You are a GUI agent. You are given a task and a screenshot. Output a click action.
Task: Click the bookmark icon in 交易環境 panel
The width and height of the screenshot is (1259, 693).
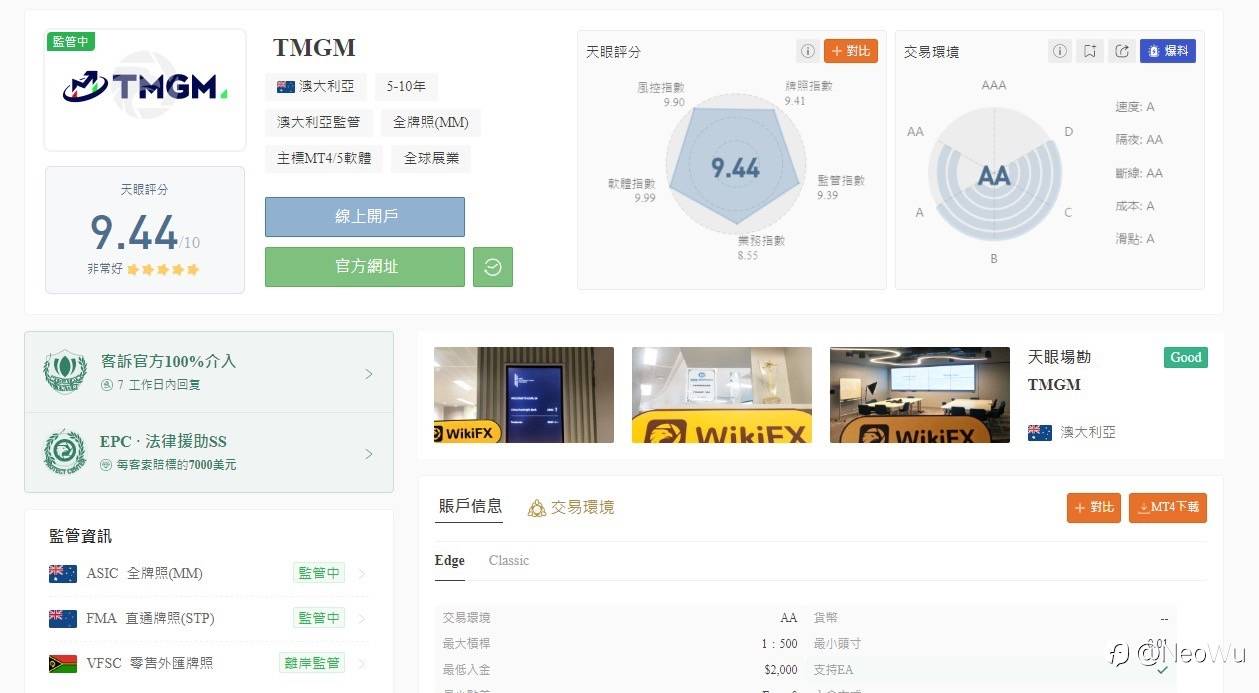pos(1090,51)
